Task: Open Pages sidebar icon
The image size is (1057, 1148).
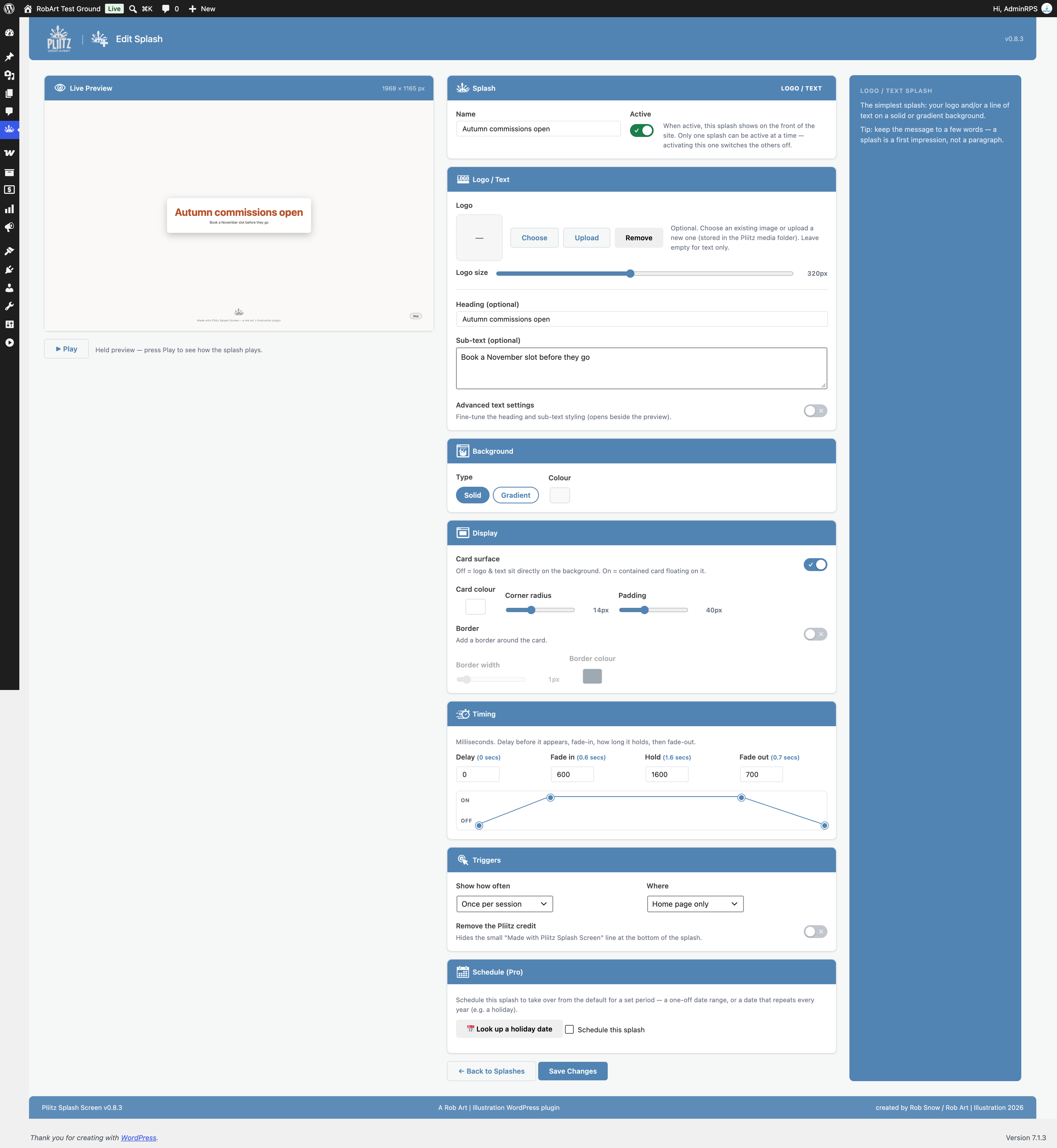Action: pyautogui.click(x=9, y=93)
